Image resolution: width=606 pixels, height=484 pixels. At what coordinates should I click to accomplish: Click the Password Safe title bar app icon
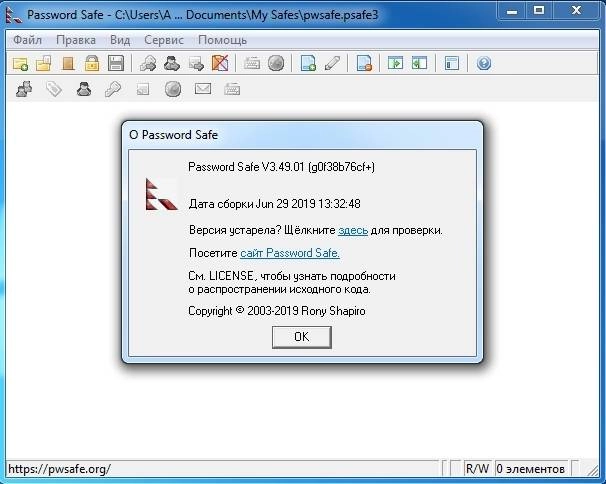[x=14, y=15]
